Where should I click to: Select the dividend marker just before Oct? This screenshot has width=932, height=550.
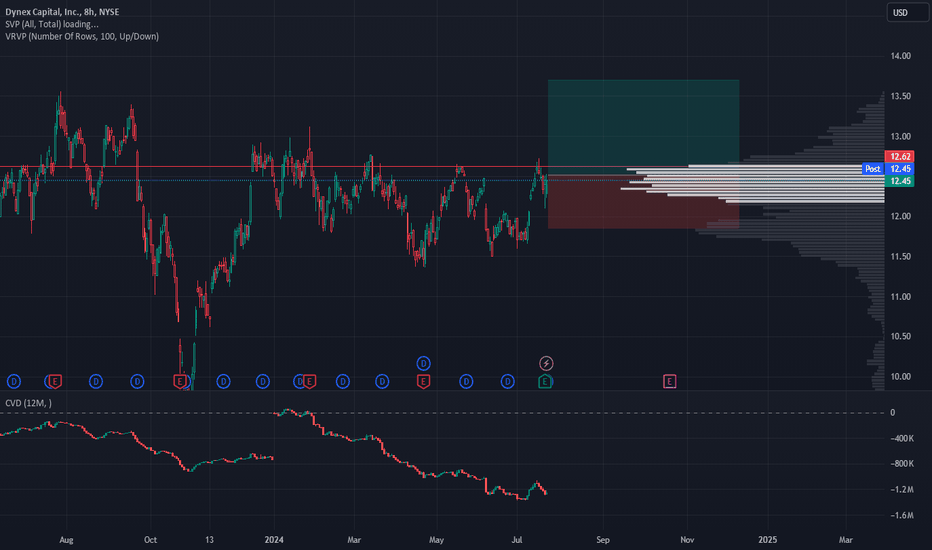[137, 382]
